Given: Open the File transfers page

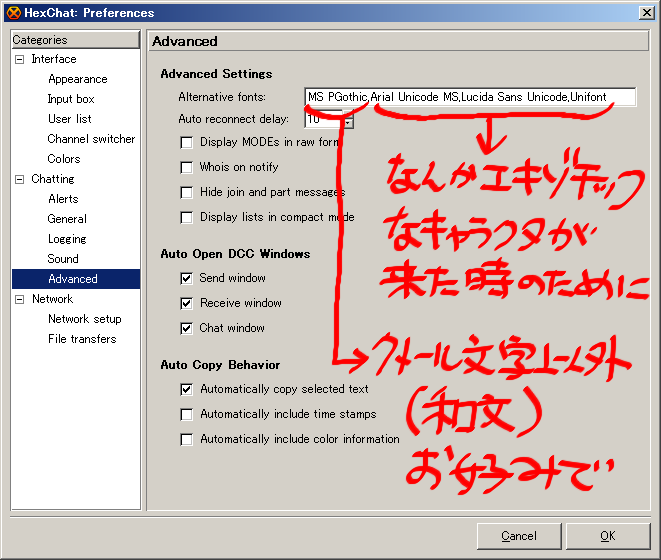Looking at the screenshot, I should pos(82,339).
